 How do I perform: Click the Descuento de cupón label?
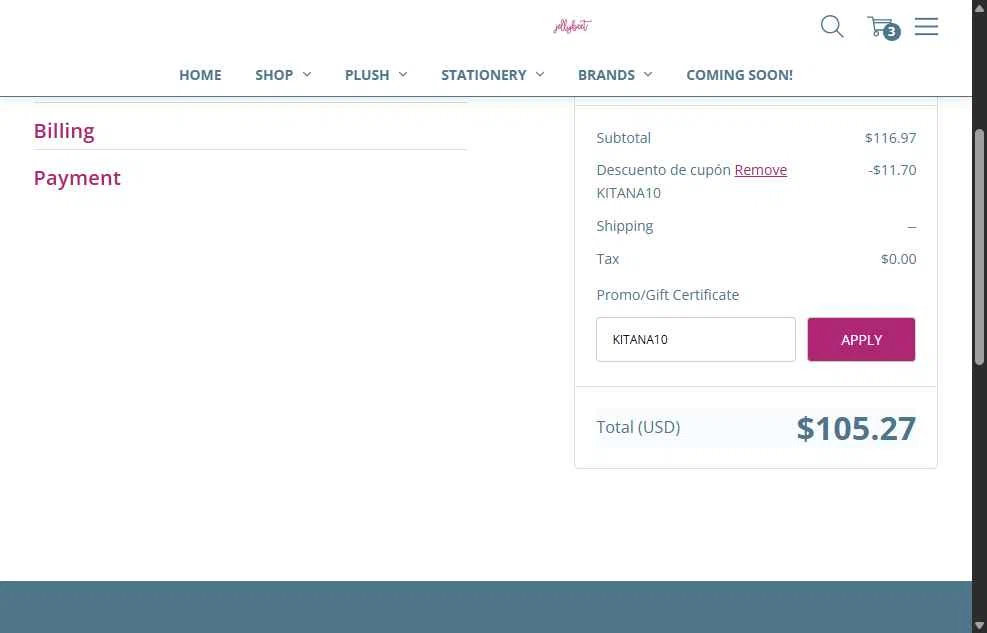(663, 170)
